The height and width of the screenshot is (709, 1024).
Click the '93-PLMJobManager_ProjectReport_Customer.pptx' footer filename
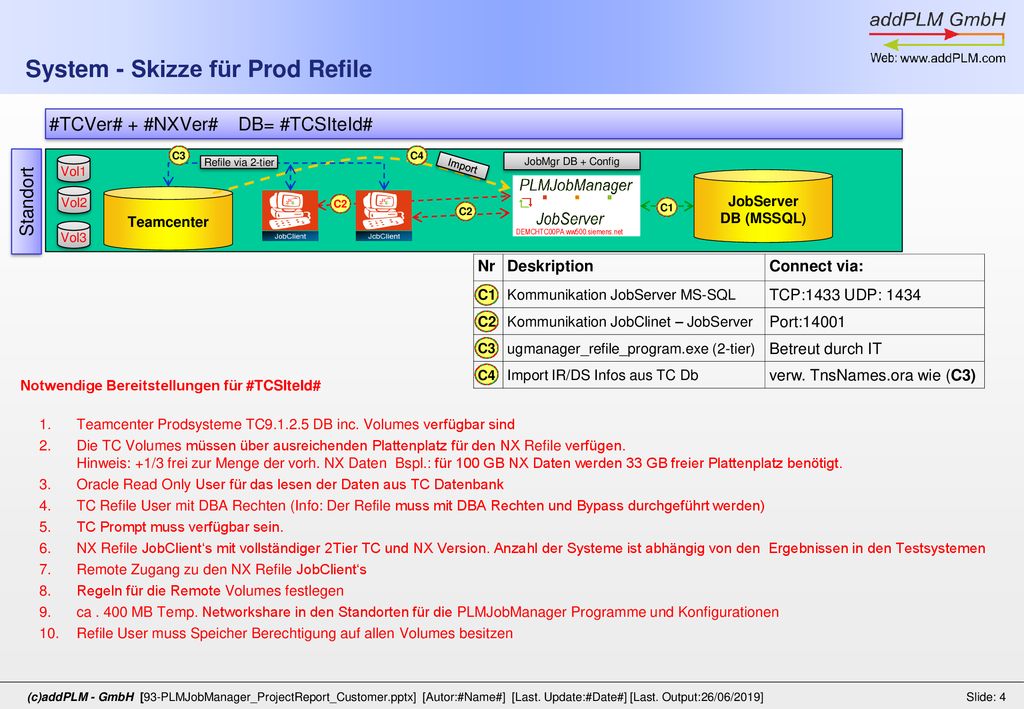tap(278, 697)
